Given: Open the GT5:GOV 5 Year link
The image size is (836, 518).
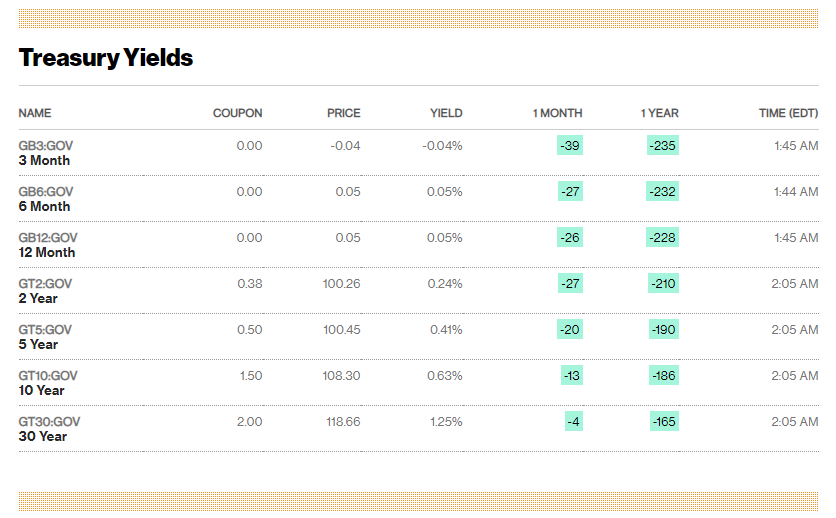Looking at the screenshot, I should pyautogui.click(x=45, y=337).
